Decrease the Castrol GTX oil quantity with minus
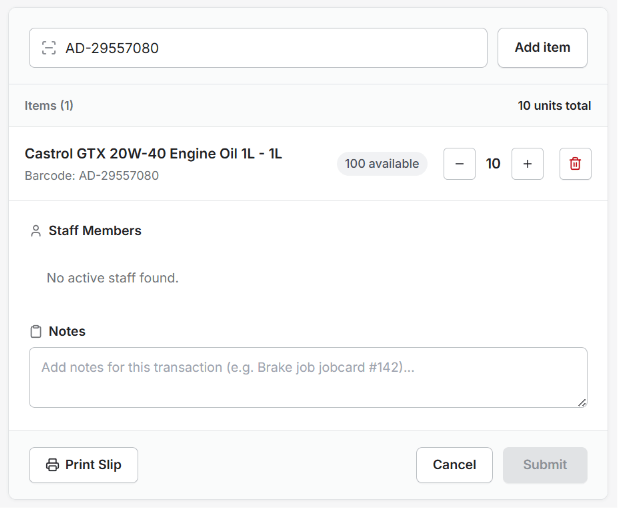Image resolution: width=618 pixels, height=508 pixels. 459,164
